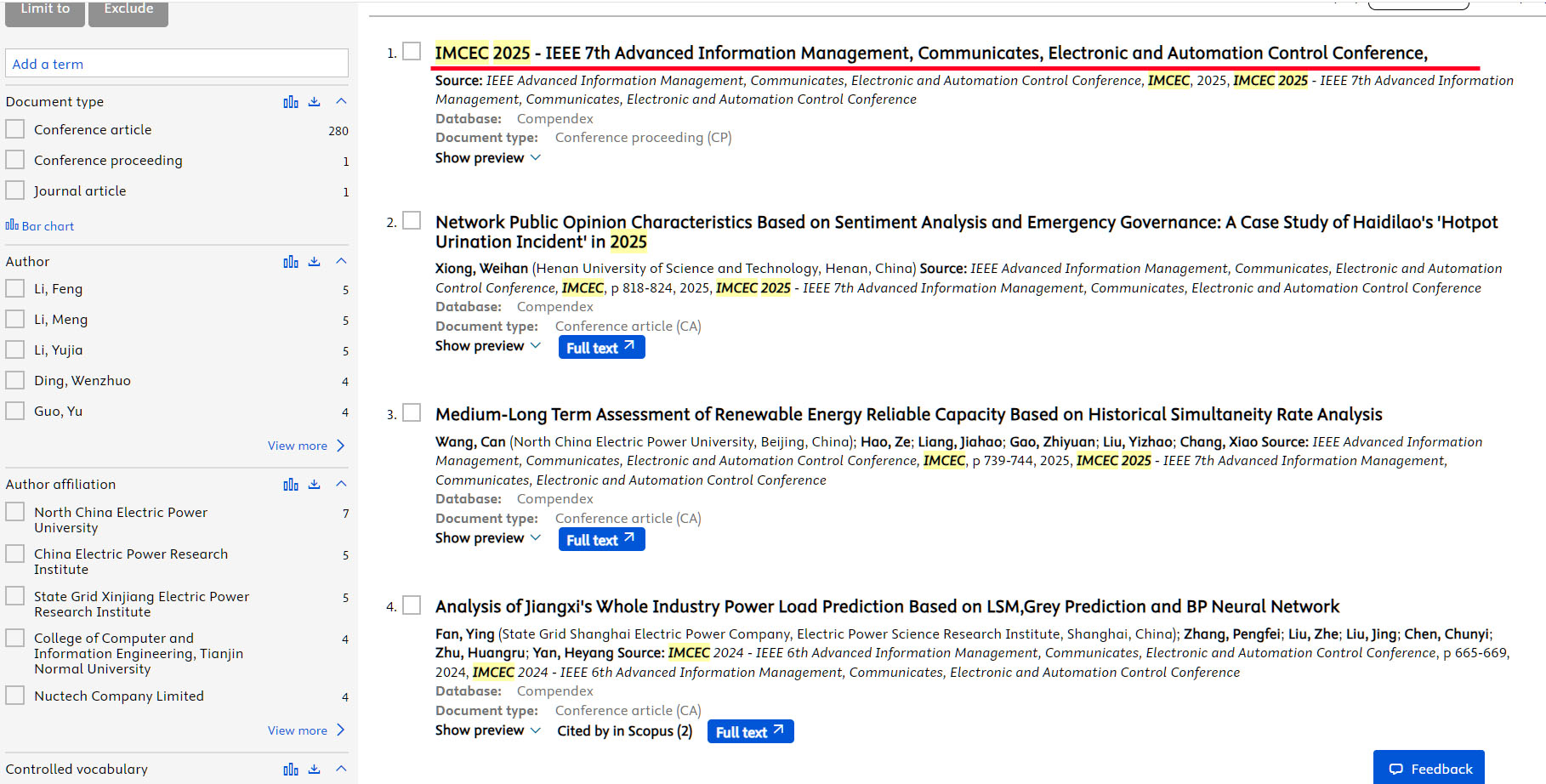Open Full text for result 4
The width and height of the screenshot is (1546, 784).
coord(750,732)
